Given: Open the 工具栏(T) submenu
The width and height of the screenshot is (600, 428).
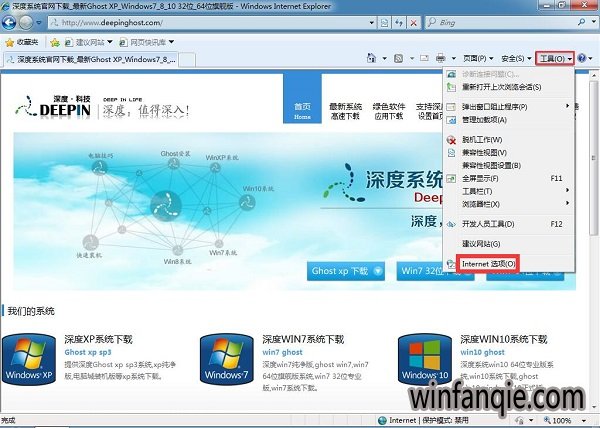Looking at the screenshot, I should pos(508,191).
